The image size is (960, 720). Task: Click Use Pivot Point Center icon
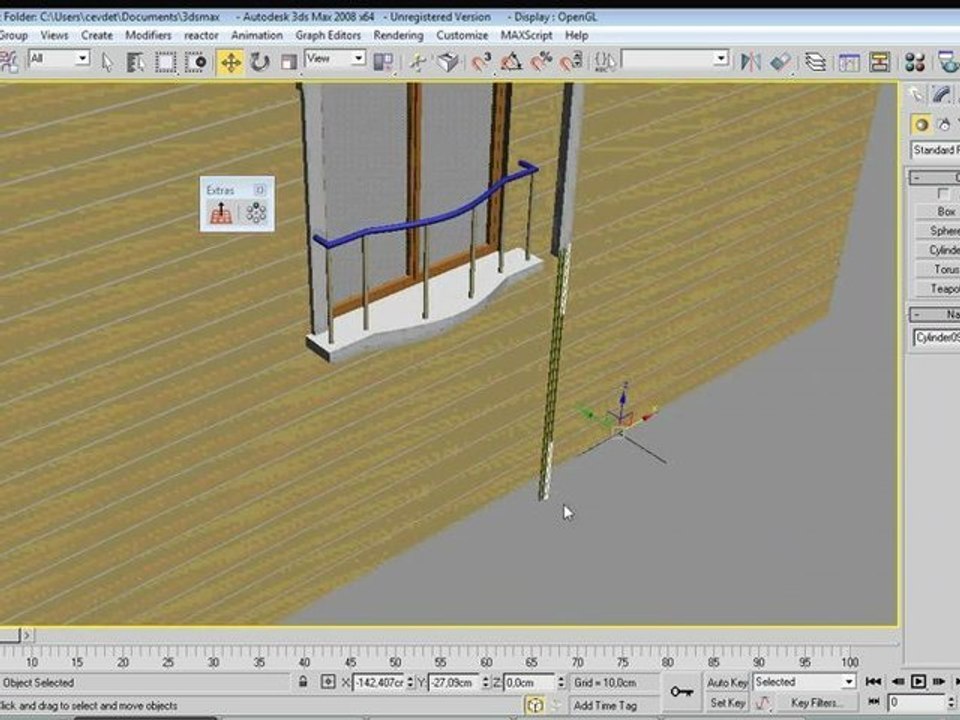click(x=383, y=62)
